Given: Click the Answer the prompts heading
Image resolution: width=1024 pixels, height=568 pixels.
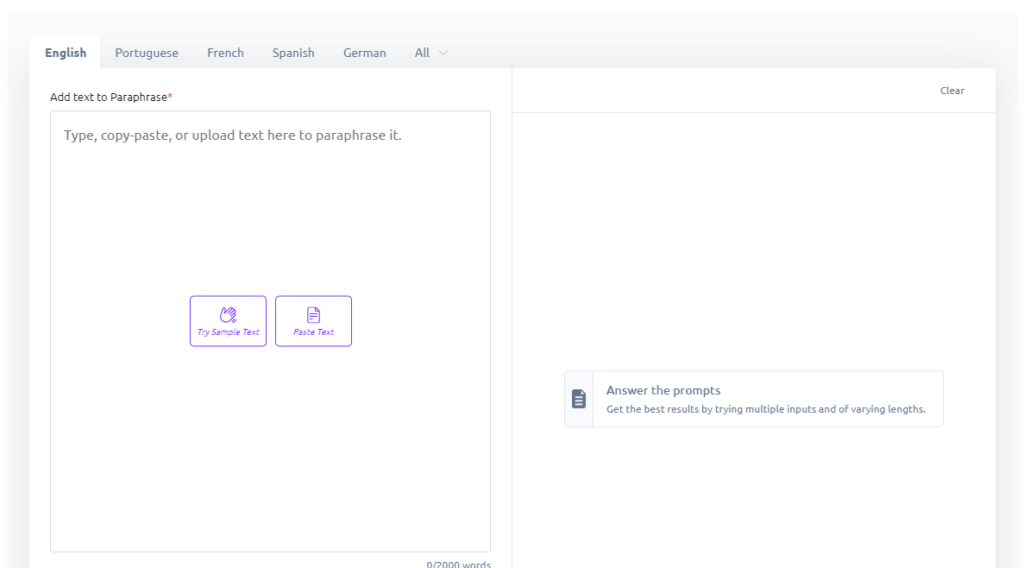Looking at the screenshot, I should click(663, 390).
